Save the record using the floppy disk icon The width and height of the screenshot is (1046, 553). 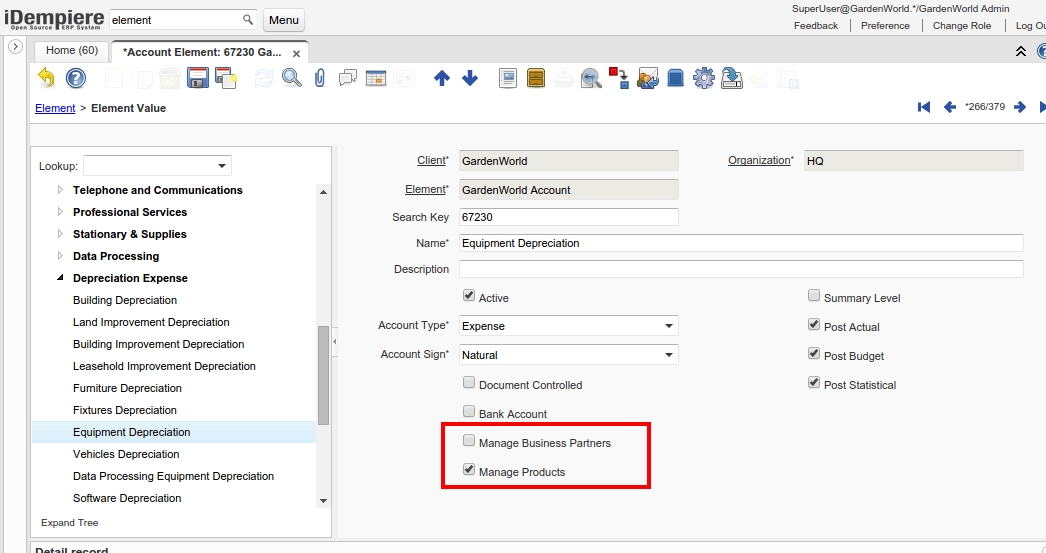point(198,78)
